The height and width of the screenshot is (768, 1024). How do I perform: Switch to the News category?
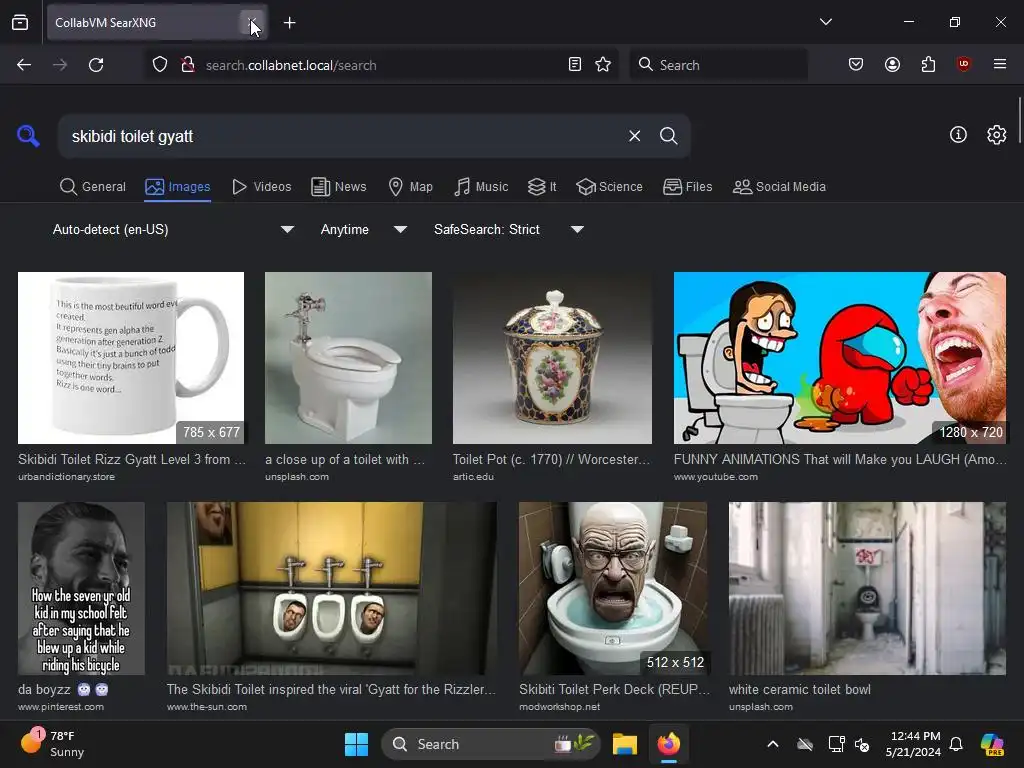[339, 187]
